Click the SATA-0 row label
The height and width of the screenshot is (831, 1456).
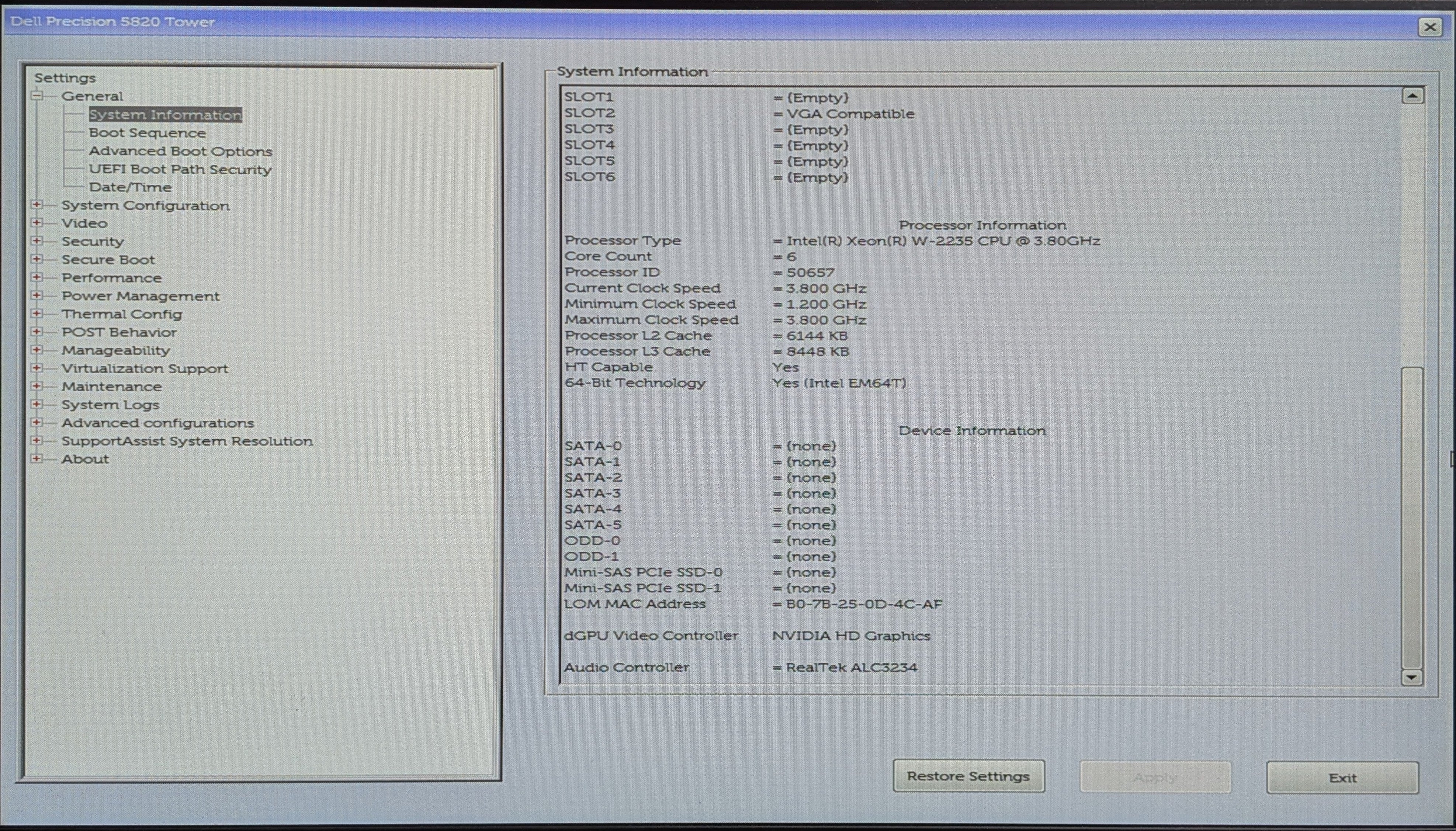click(x=593, y=446)
